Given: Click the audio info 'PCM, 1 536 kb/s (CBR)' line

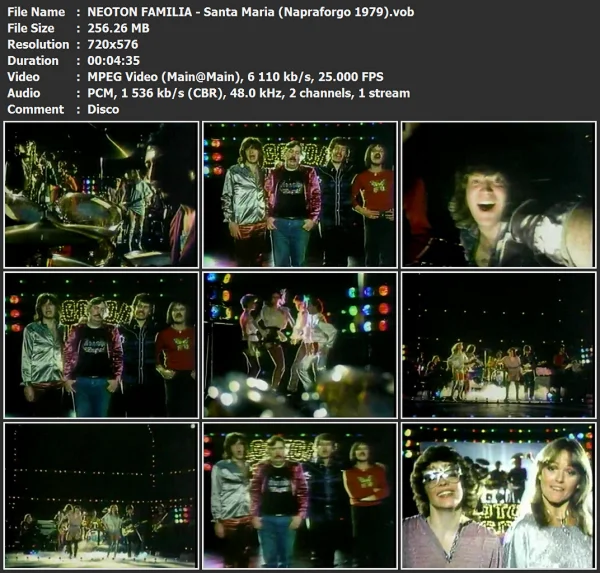Looking at the screenshot, I should click(x=249, y=93).
